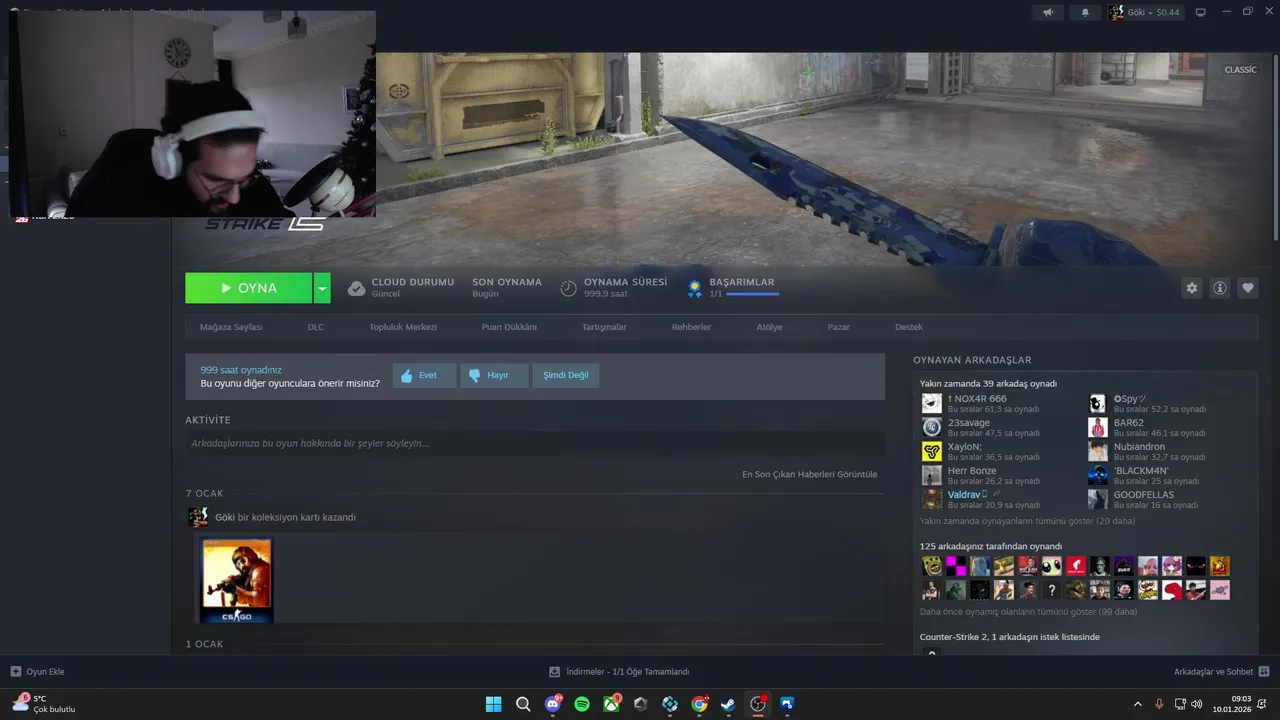Open OBS Studio from the taskbar

[758, 704]
